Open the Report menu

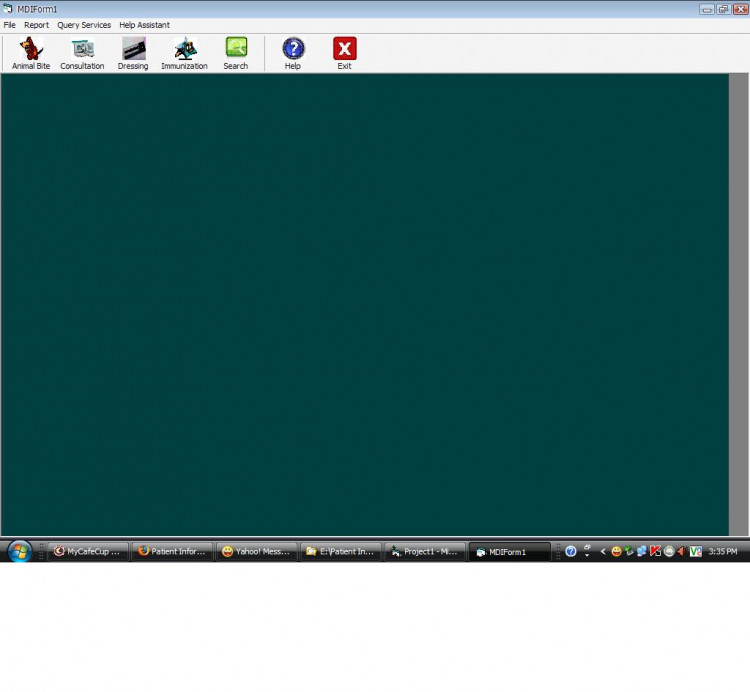36,25
